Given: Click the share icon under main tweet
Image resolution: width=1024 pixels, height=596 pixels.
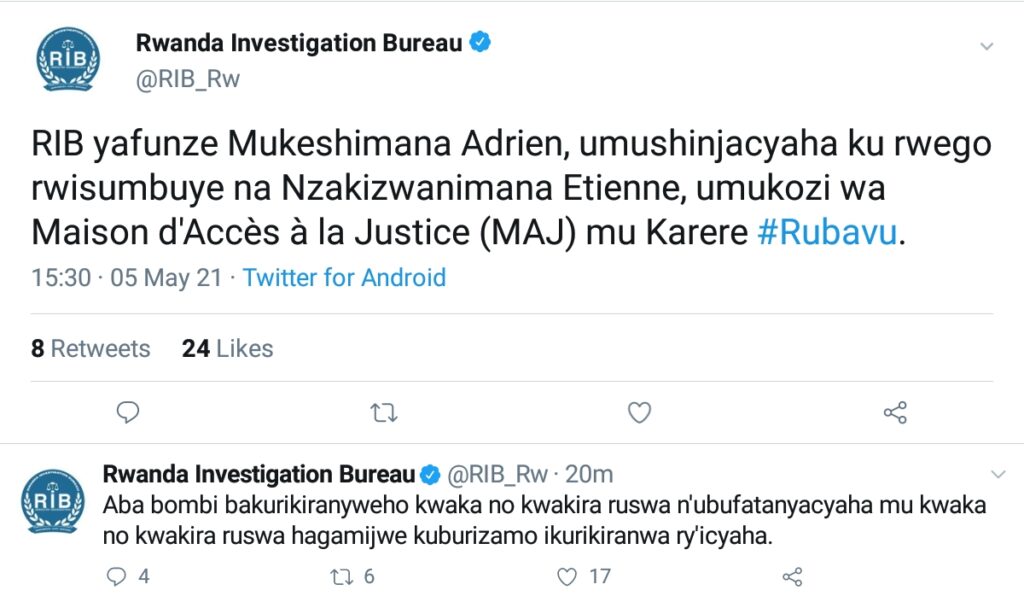Looking at the screenshot, I should click(x=895, y=413).
